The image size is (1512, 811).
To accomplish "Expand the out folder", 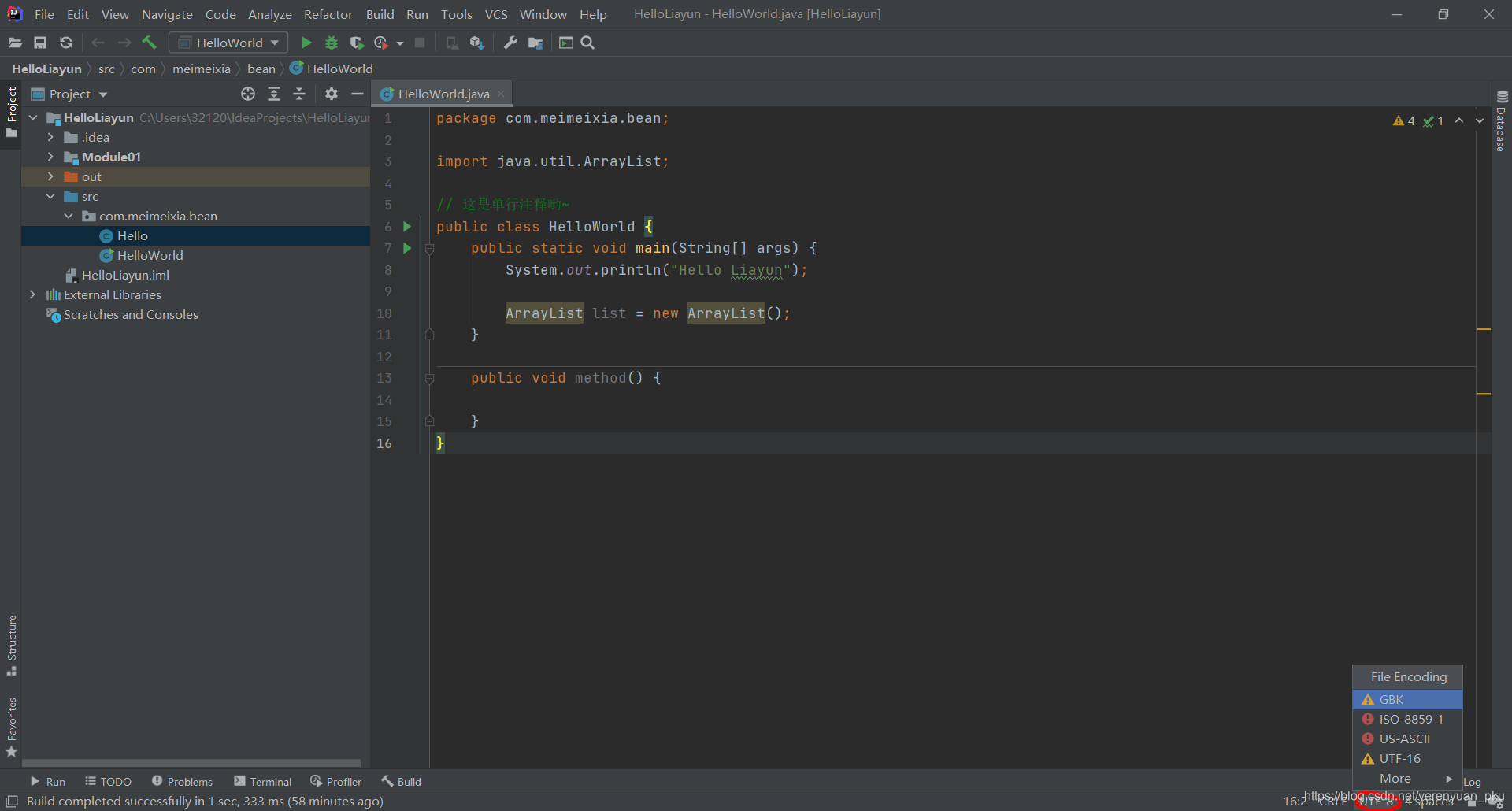I will [50, 176].
